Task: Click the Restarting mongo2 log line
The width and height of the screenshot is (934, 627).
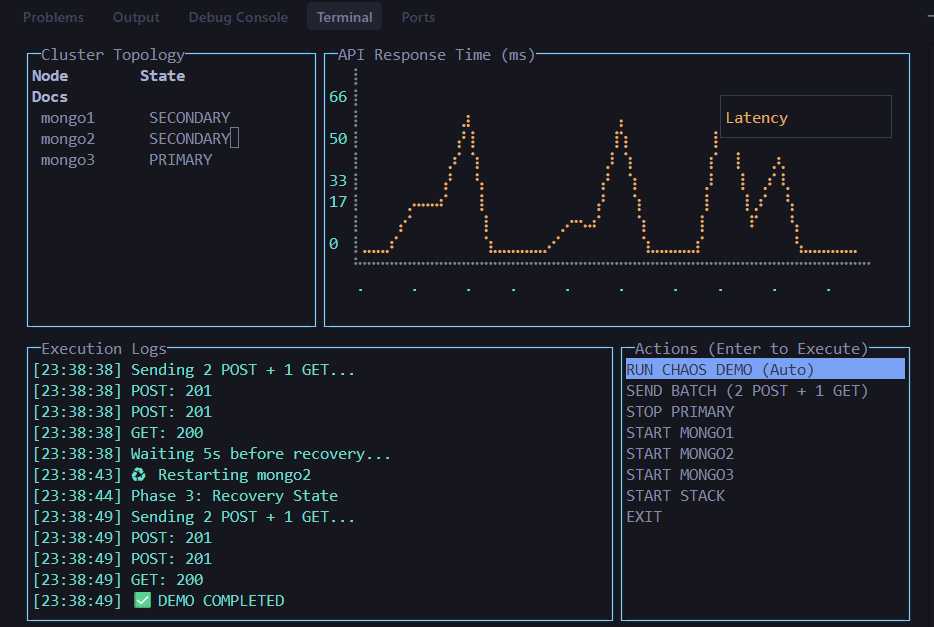Action: [x=172, y=475]
